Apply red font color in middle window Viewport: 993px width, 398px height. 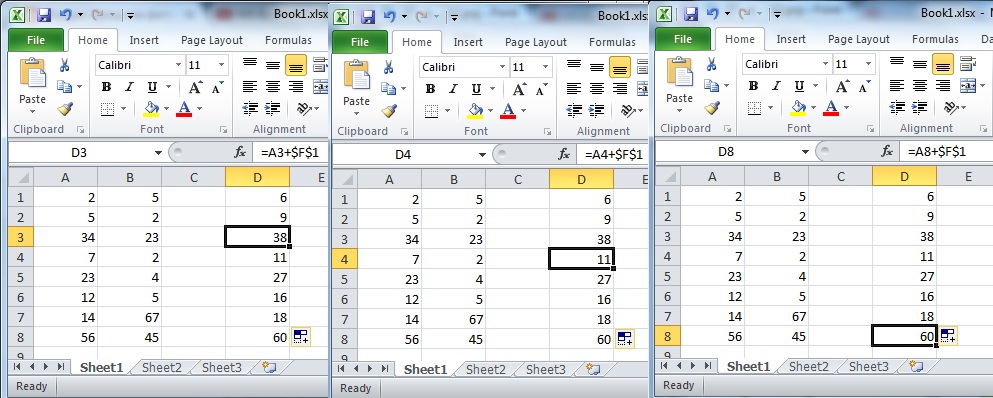(x=508, y=112)
